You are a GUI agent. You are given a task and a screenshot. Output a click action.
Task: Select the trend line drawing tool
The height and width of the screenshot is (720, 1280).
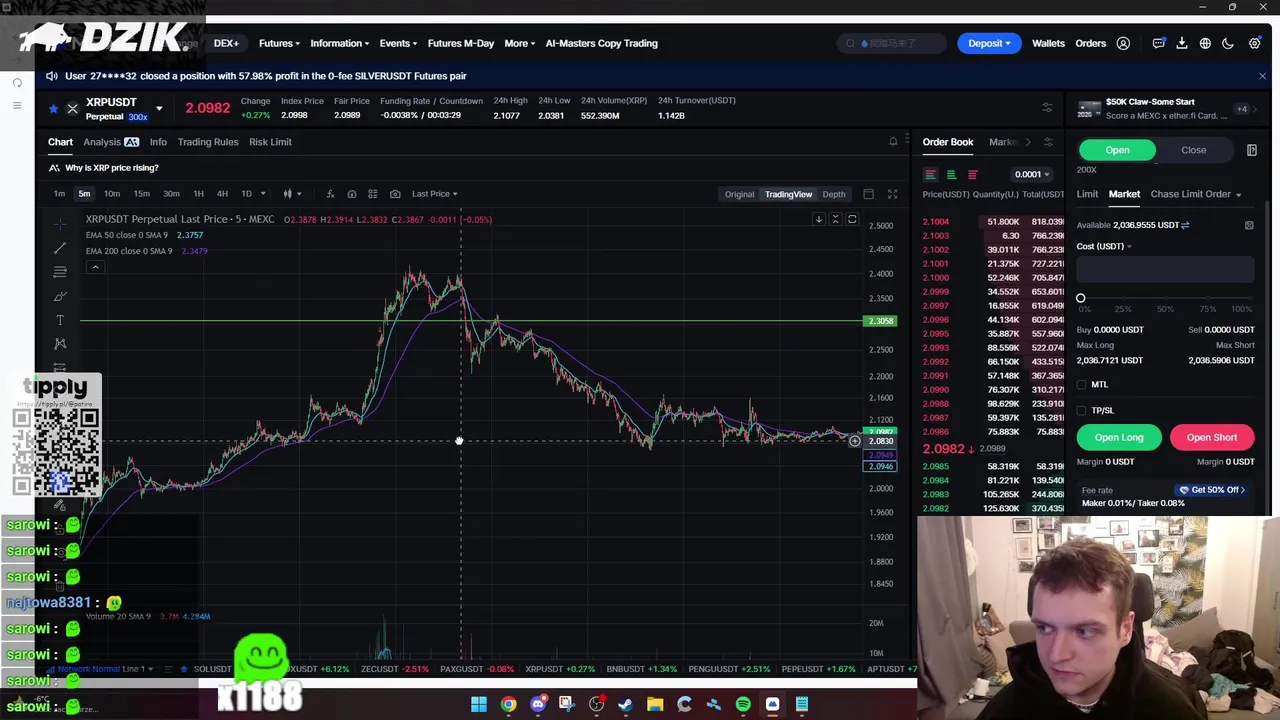click(x=60, y=248)
